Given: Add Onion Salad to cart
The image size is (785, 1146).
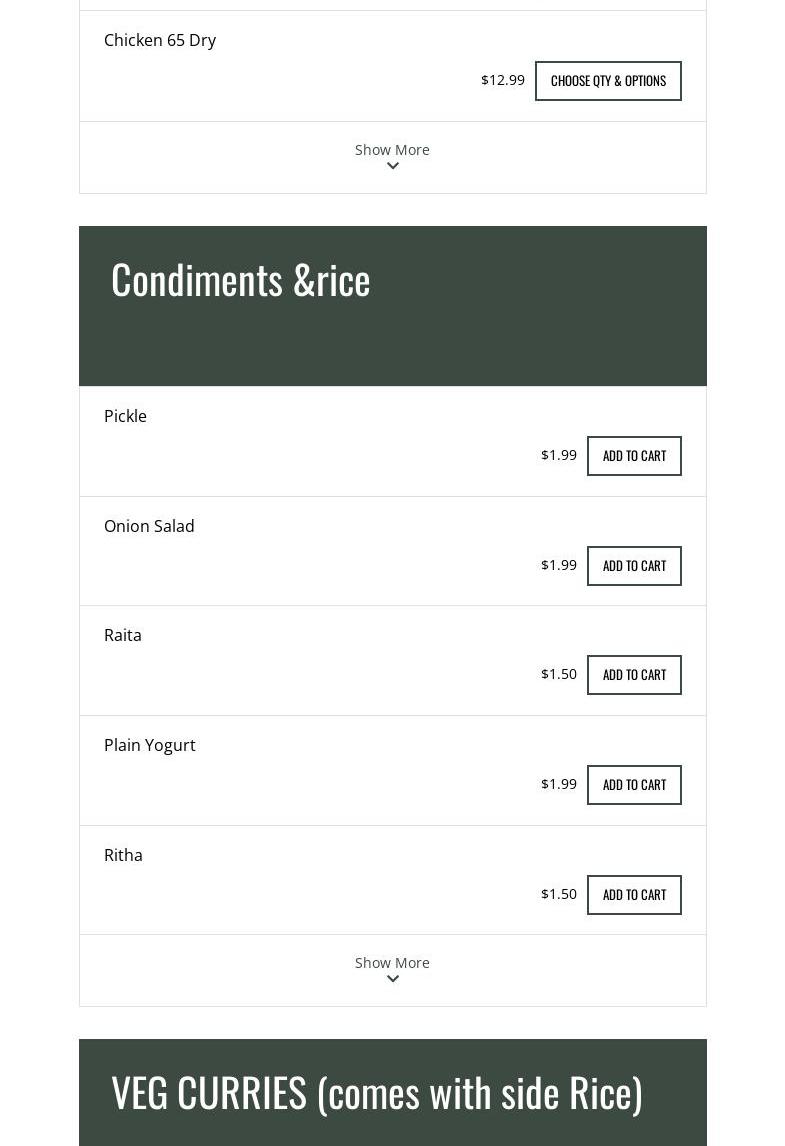Looking at the screenshot, I should pos(634,566).
